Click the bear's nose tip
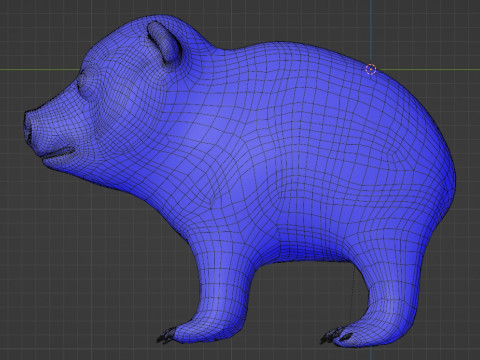This screenshot has width=480, height=360. click(28, 129)
